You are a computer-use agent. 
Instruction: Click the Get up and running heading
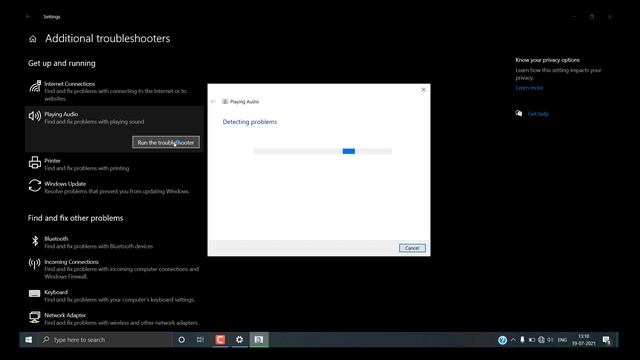pos(62,63)
